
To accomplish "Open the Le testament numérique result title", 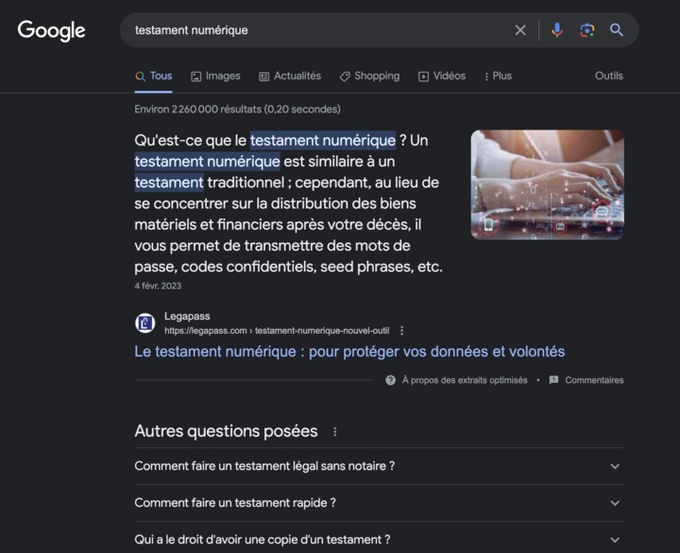I will tap(350, 351).
